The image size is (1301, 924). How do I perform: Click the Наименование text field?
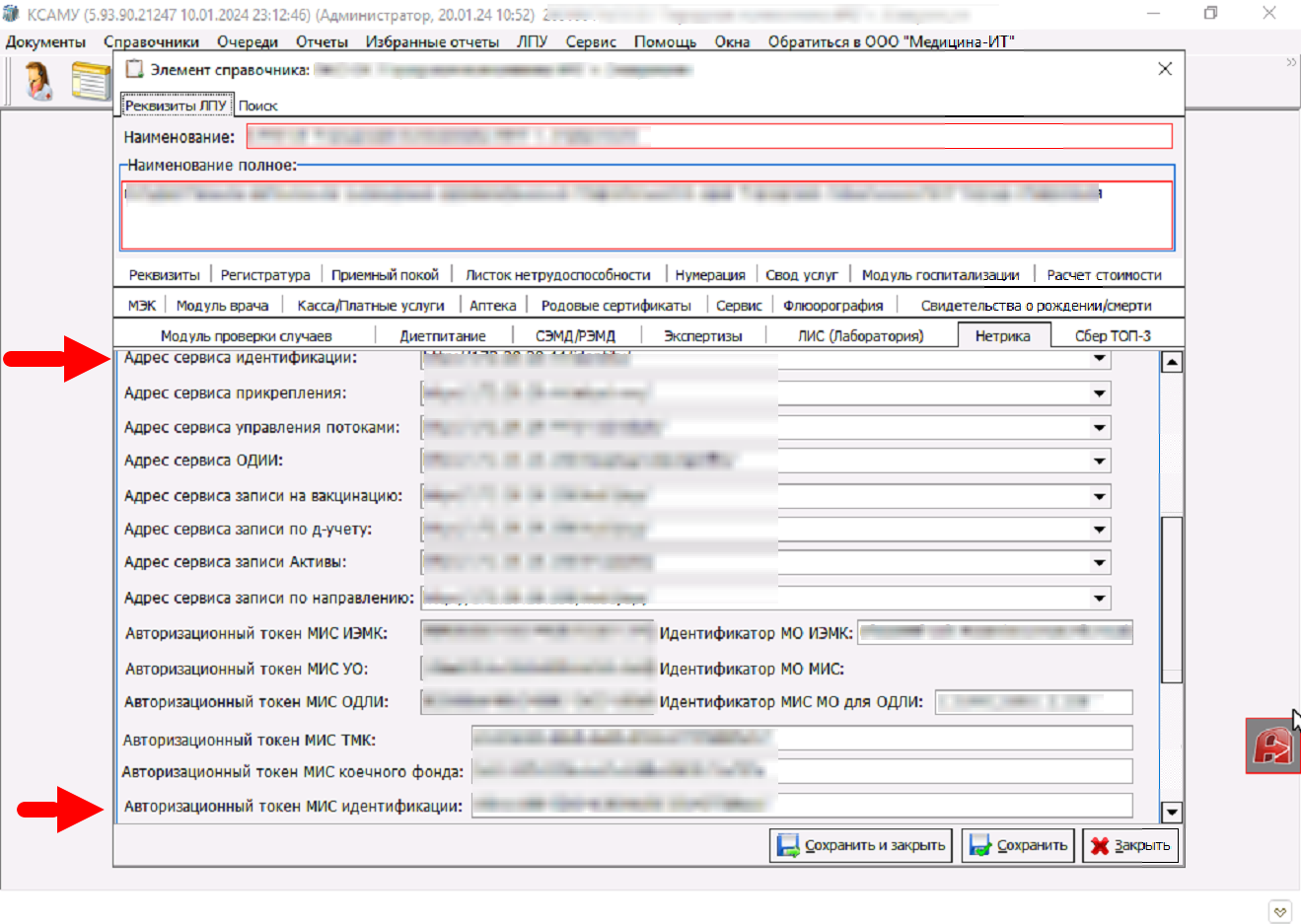pyautogui.click(x=708, y=136)
